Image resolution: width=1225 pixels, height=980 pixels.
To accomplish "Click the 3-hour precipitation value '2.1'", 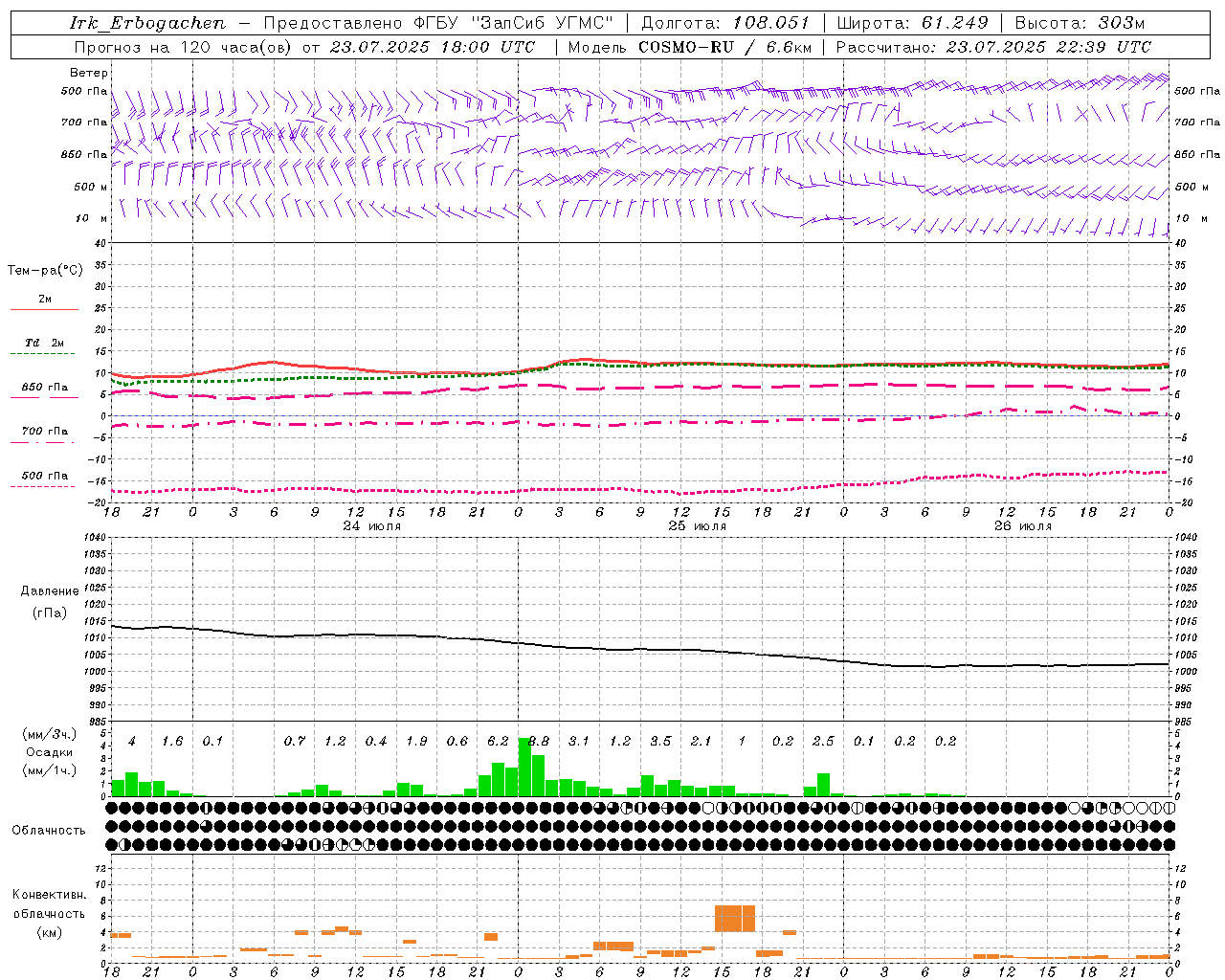I will point(702,742).
